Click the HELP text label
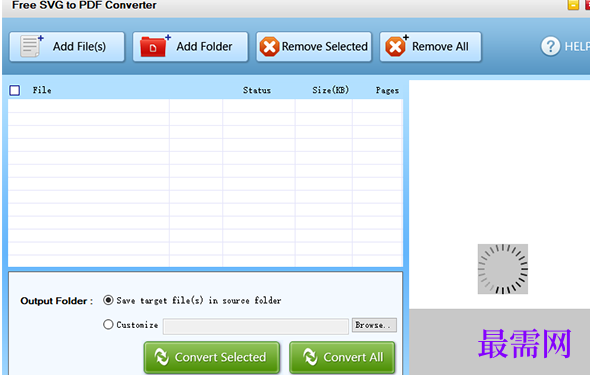Viewport: 590px width, 375px height. coord(577,47)
